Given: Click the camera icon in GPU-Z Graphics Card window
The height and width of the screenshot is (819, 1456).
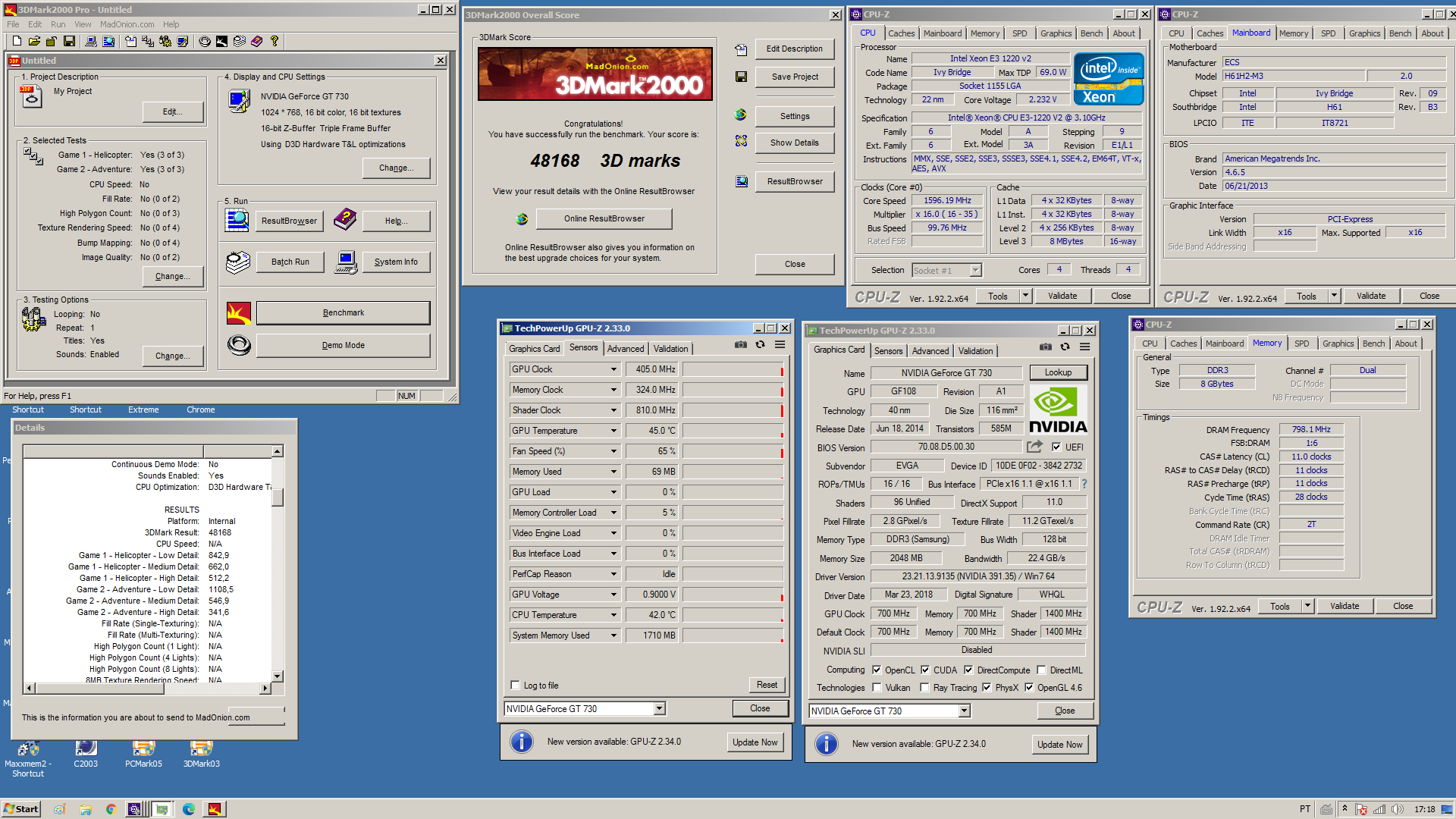Looking at the screenshot, I should 1046,347.
